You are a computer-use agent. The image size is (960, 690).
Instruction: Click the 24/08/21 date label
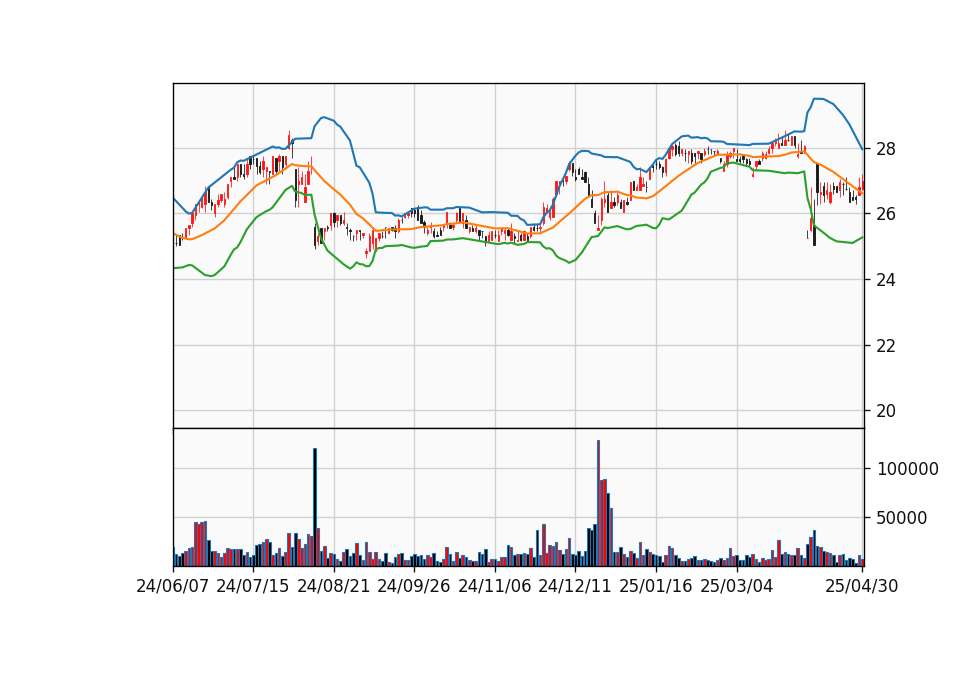tap(334, 586)
